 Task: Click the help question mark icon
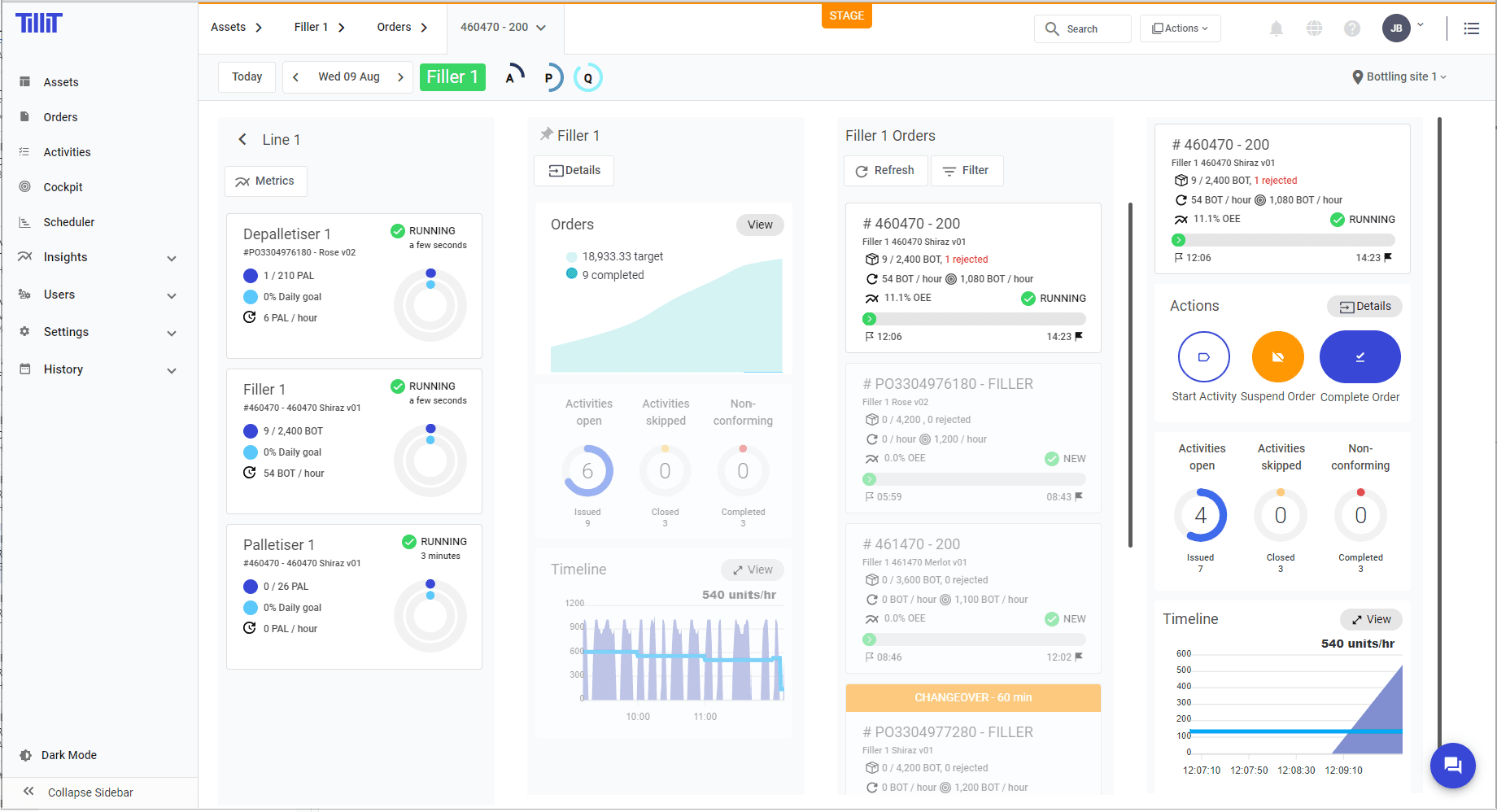[x=1351, y=28]
